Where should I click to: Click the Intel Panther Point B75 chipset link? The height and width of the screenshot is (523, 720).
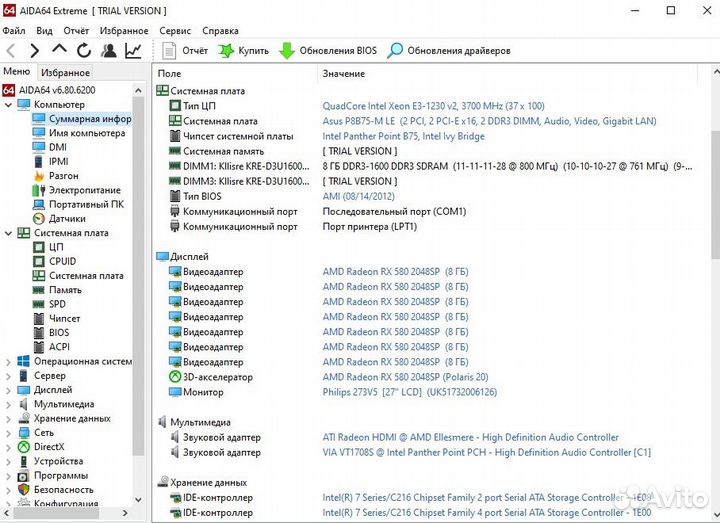click(403, 136)
